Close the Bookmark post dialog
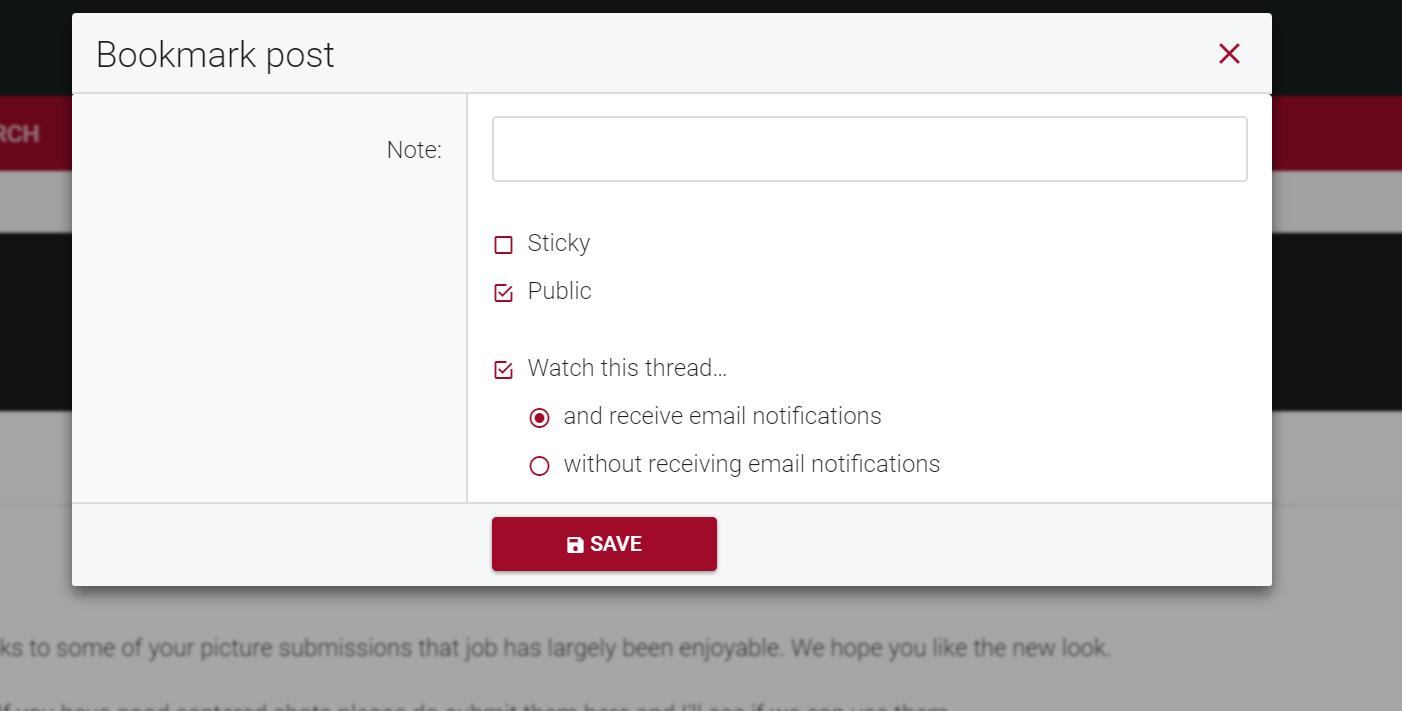The width and height of the screenshot is (1402, 711). (1229, 54)
